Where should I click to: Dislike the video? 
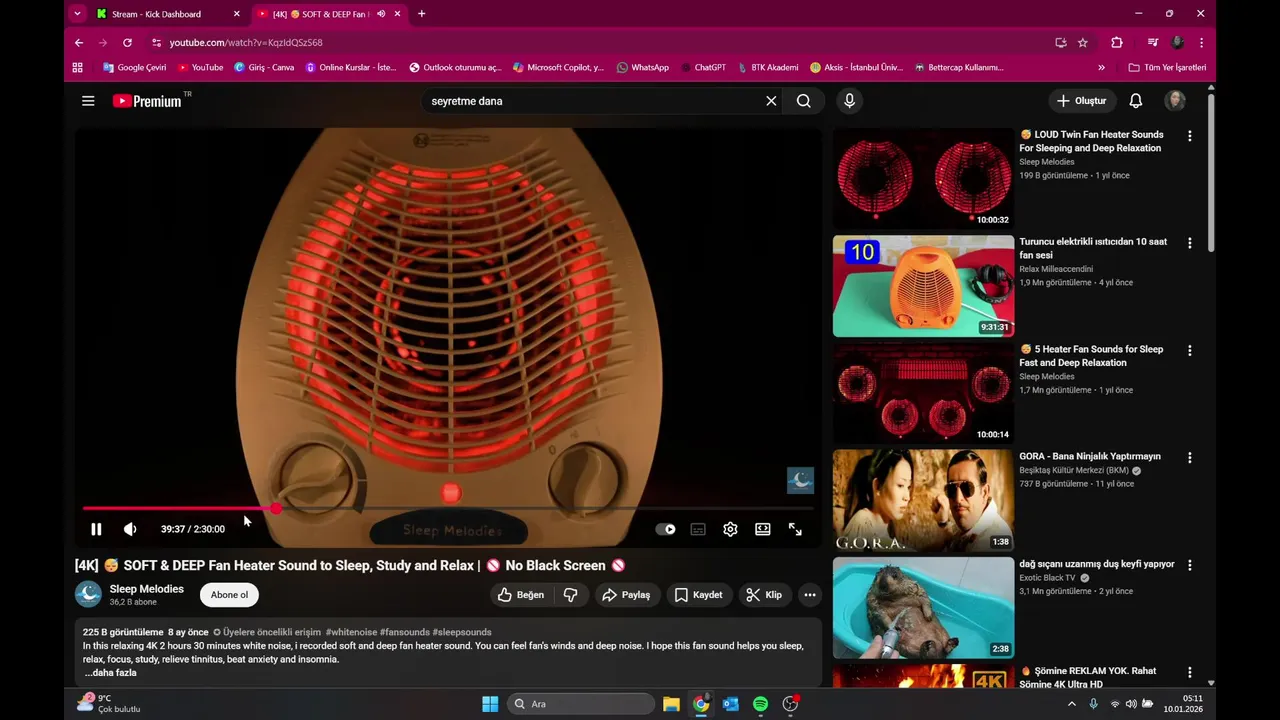click(x=570, y=595)
